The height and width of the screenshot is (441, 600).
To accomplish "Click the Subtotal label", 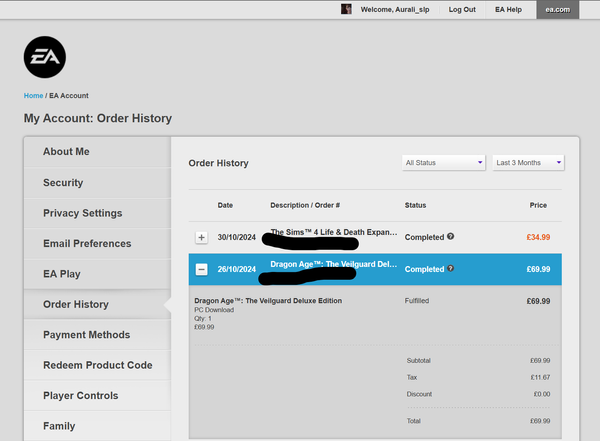I will click(419, 361).
